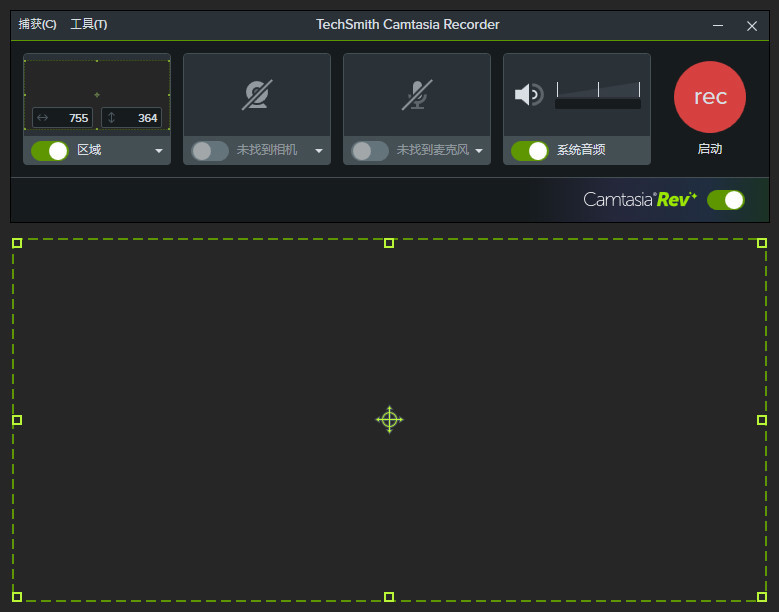The image size is (779, 612).
Task: Enable the camera toggle switch
Action: click(209, 150)
